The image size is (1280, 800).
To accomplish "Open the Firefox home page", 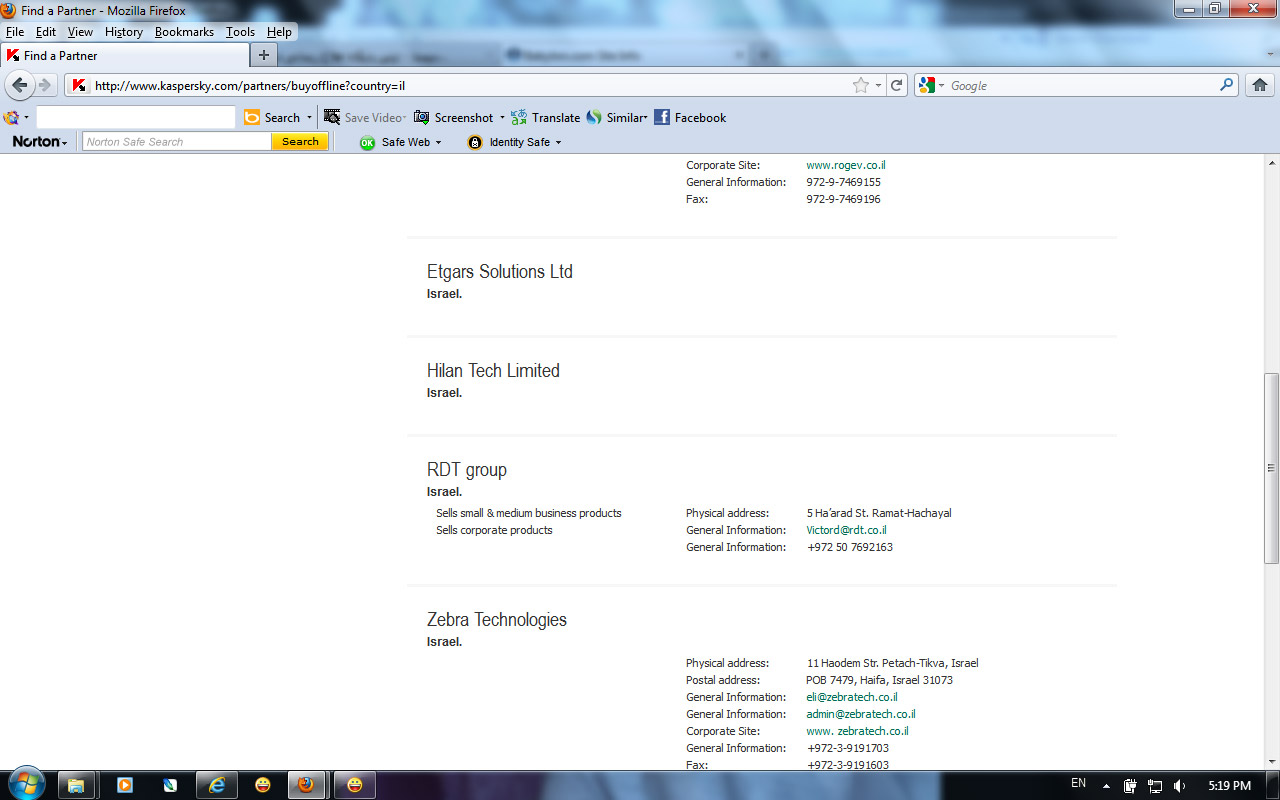I will coord(1260,86).
